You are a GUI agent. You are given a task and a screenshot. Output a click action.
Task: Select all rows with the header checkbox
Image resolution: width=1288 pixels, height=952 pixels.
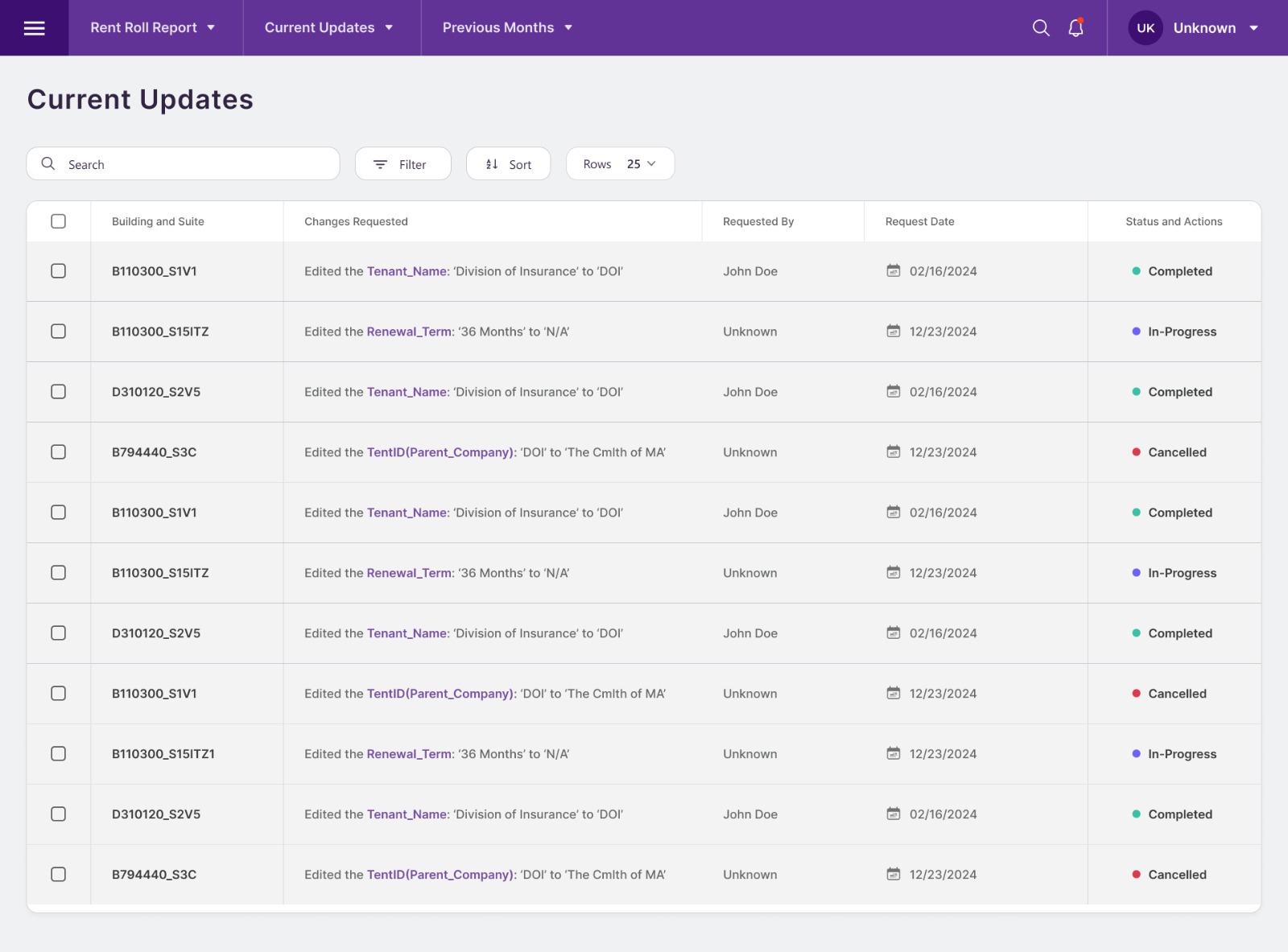click(x=58, y=220)
